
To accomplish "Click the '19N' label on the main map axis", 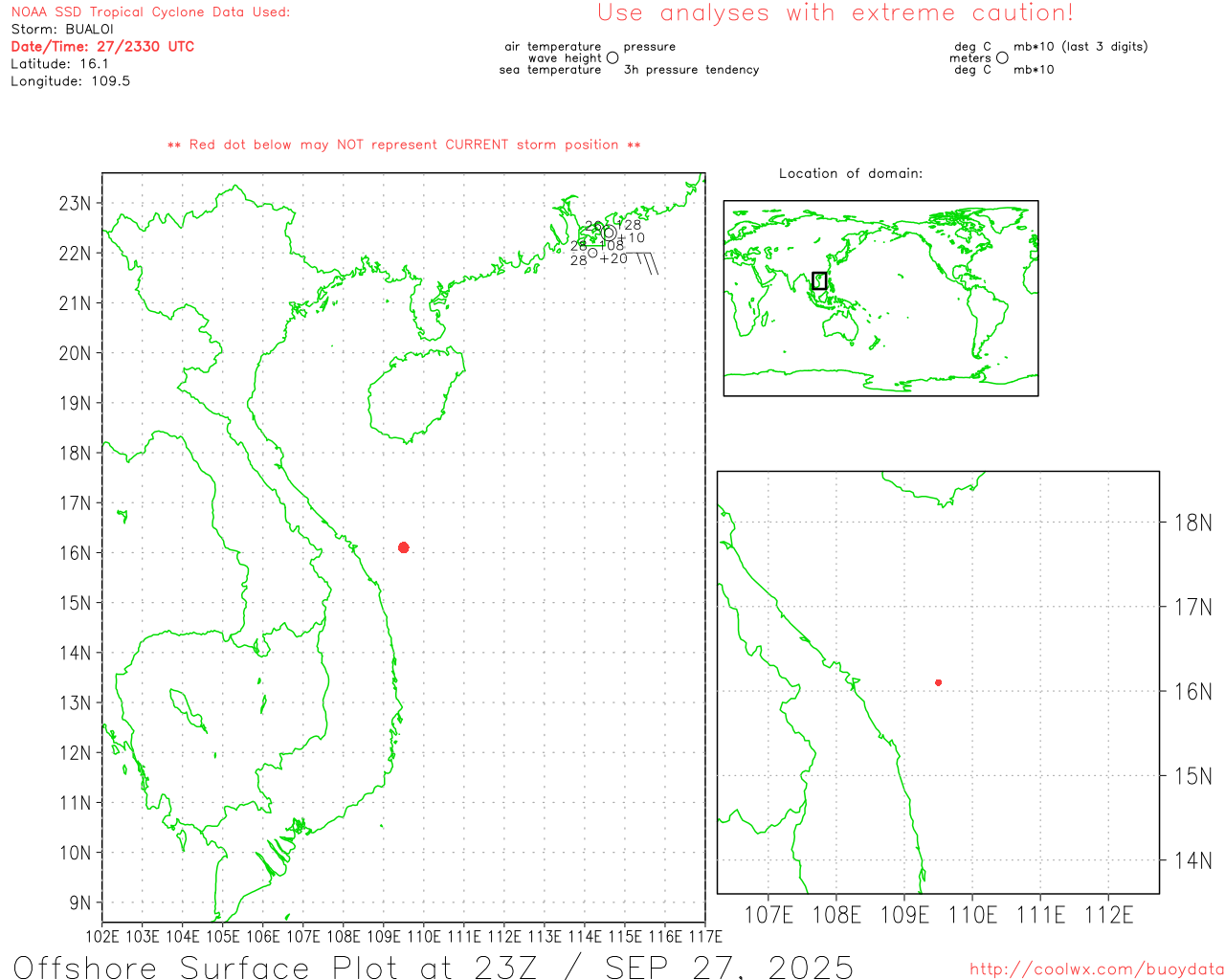I will pos(76,403).
